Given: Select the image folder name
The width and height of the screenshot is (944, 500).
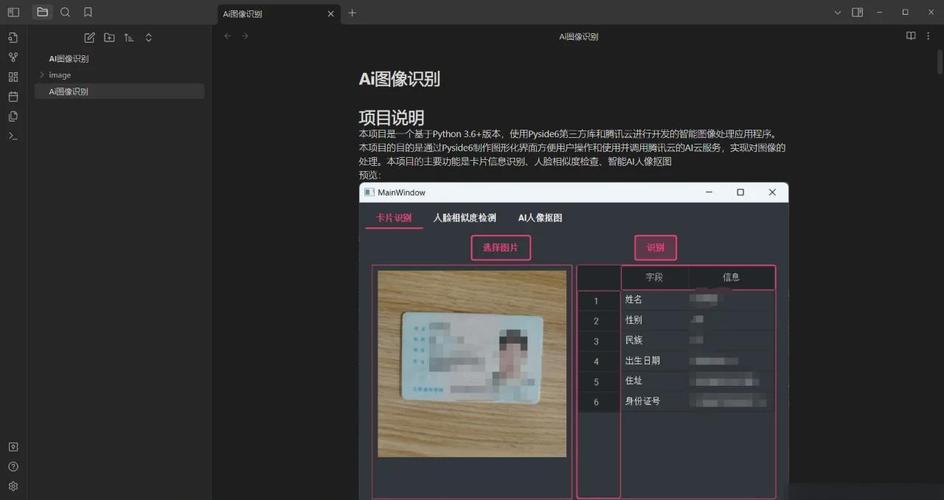Looking at the screenshot, I should tap(60, 75).
